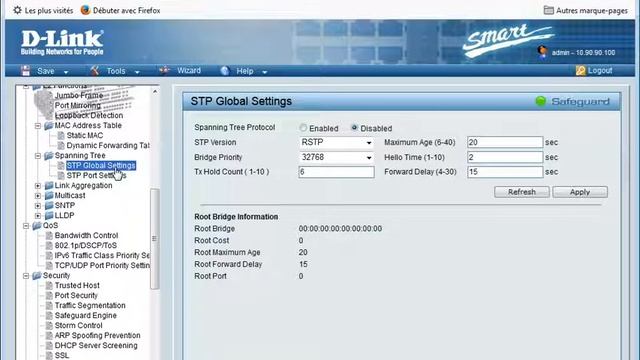
Task: Click the Tx Hold Count field
Action: click(336, 172)
